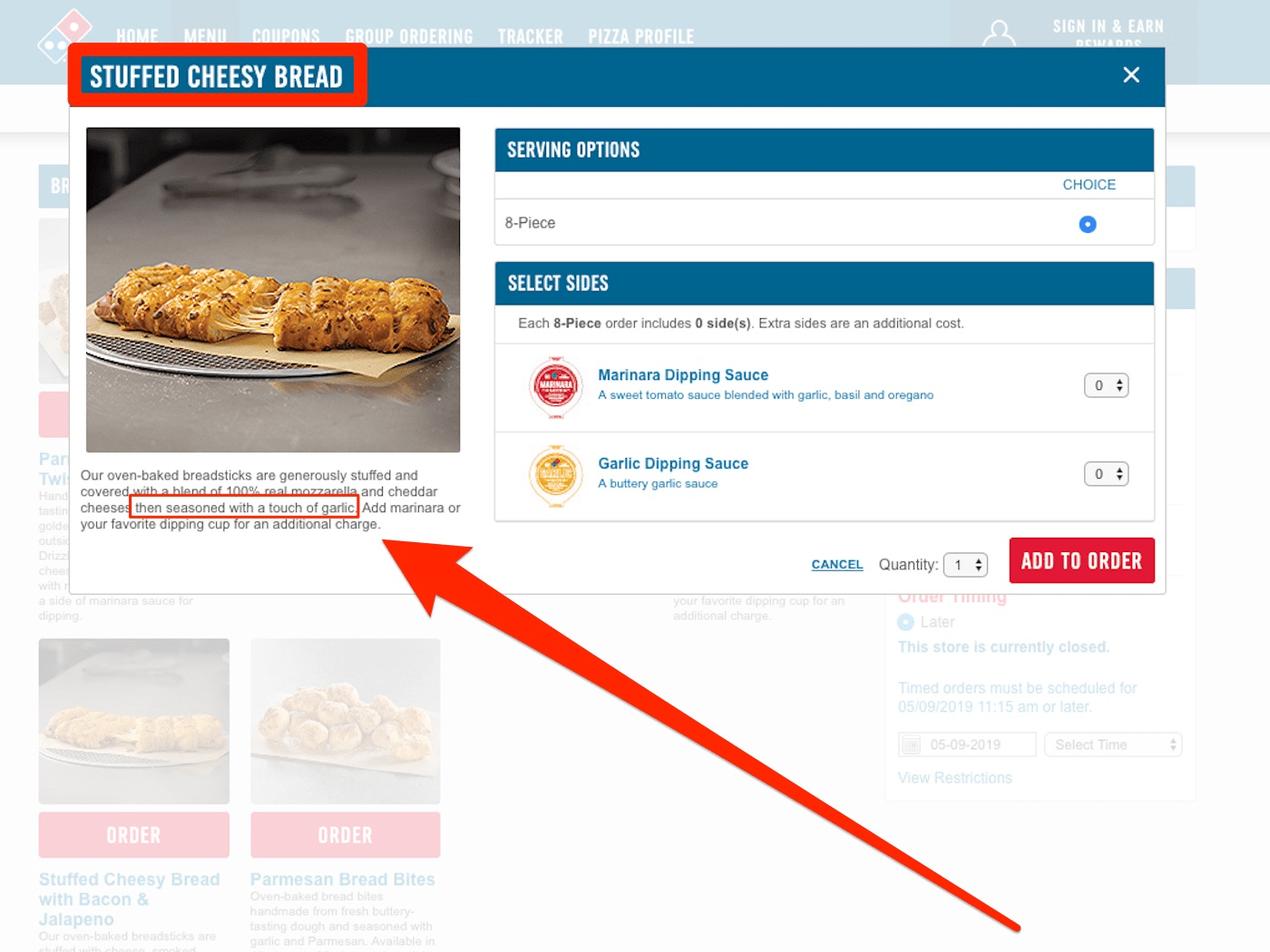Open the Garlic sauce quantity dropdown
The image size is (1270, 952).
tap(1106, 473)
